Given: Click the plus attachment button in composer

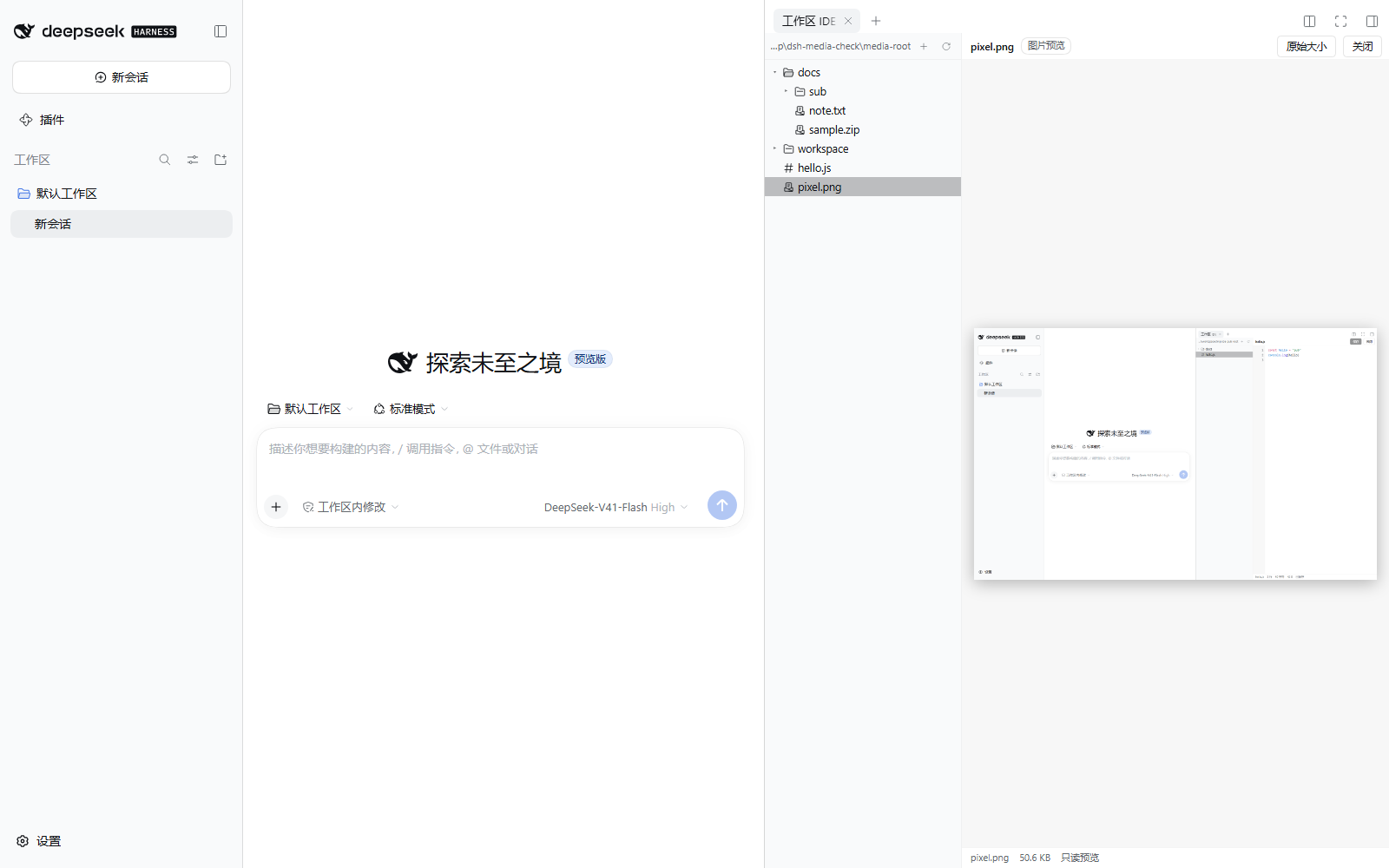Looking at the screenshot, I should 276,507.
